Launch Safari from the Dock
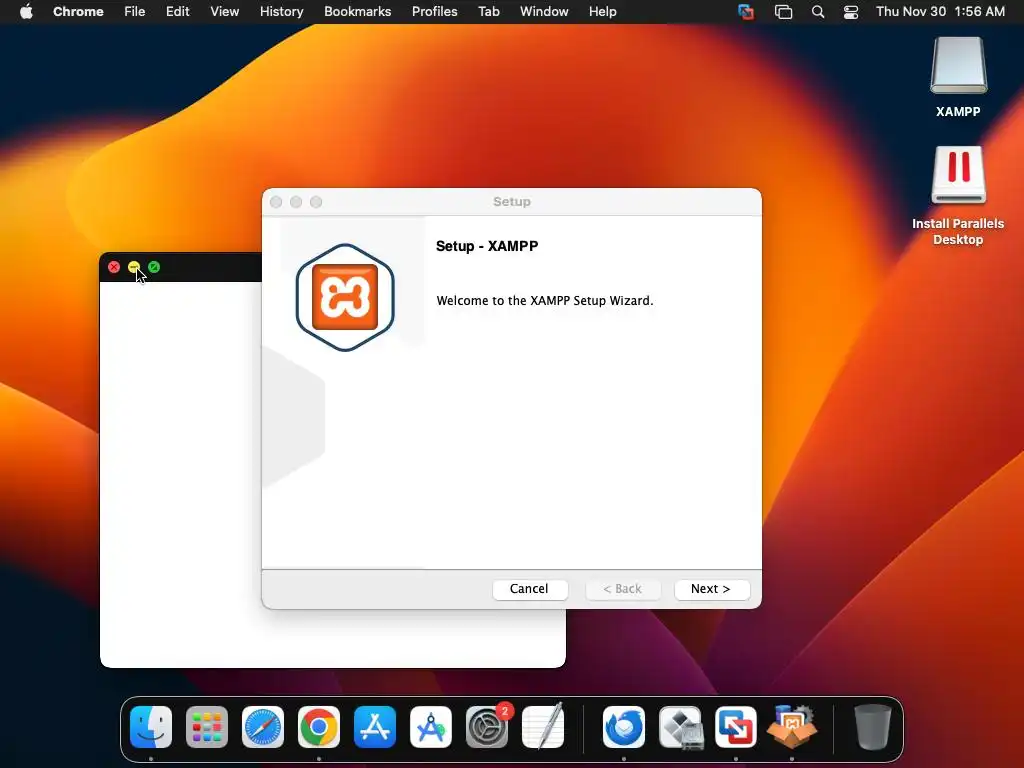1024x768 pixels. point(263,727)
